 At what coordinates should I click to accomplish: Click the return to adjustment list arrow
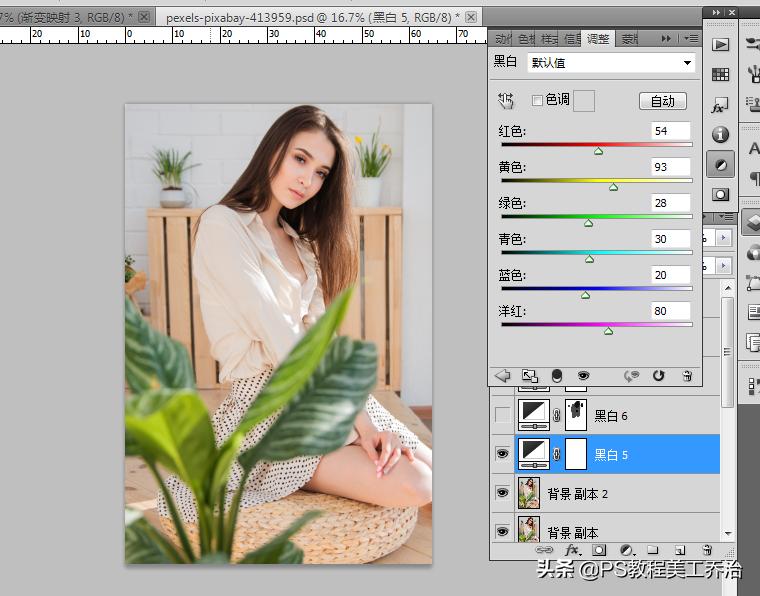(503, 376)
